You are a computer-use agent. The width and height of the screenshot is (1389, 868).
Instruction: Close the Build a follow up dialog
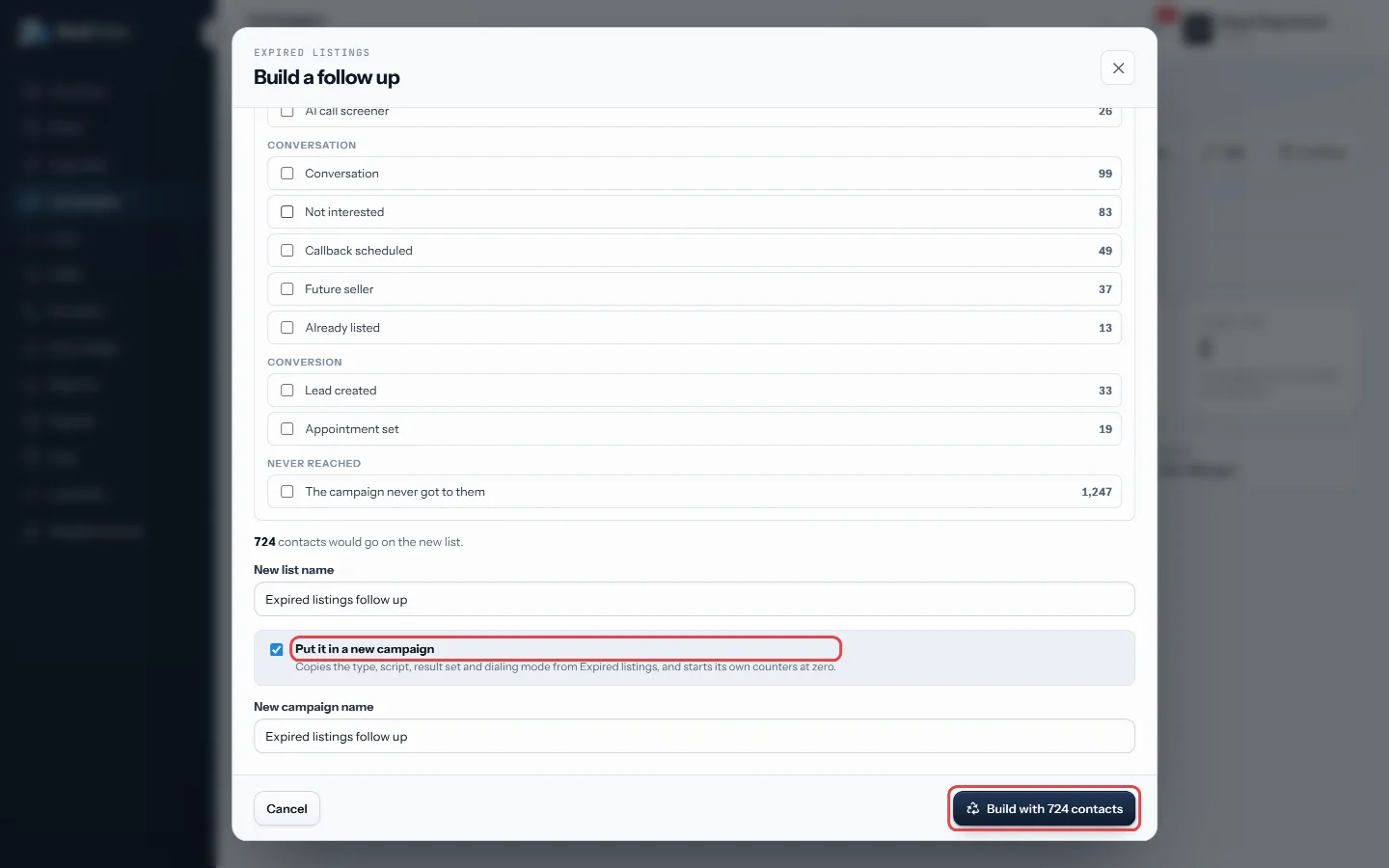(x=1118, y=68)
